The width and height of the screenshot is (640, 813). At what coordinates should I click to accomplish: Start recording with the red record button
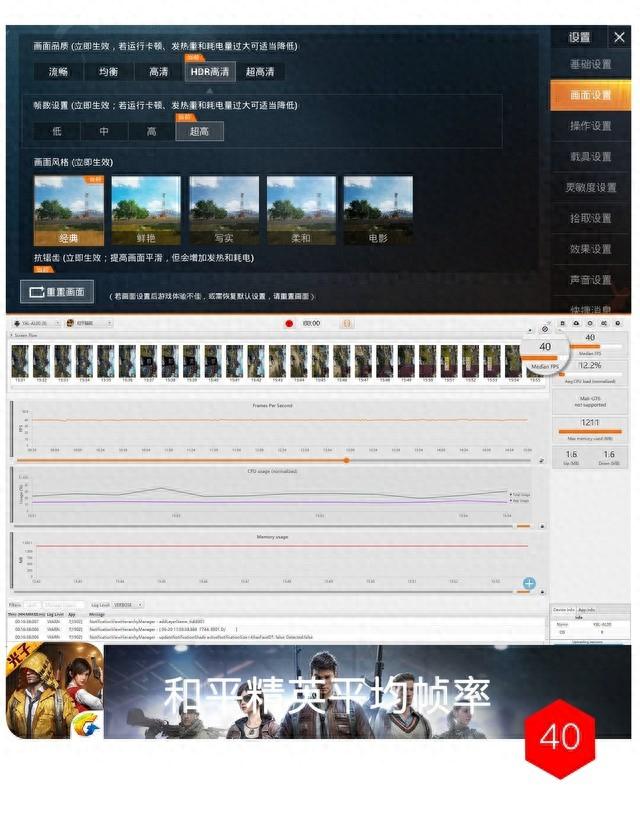pos(289,324)
